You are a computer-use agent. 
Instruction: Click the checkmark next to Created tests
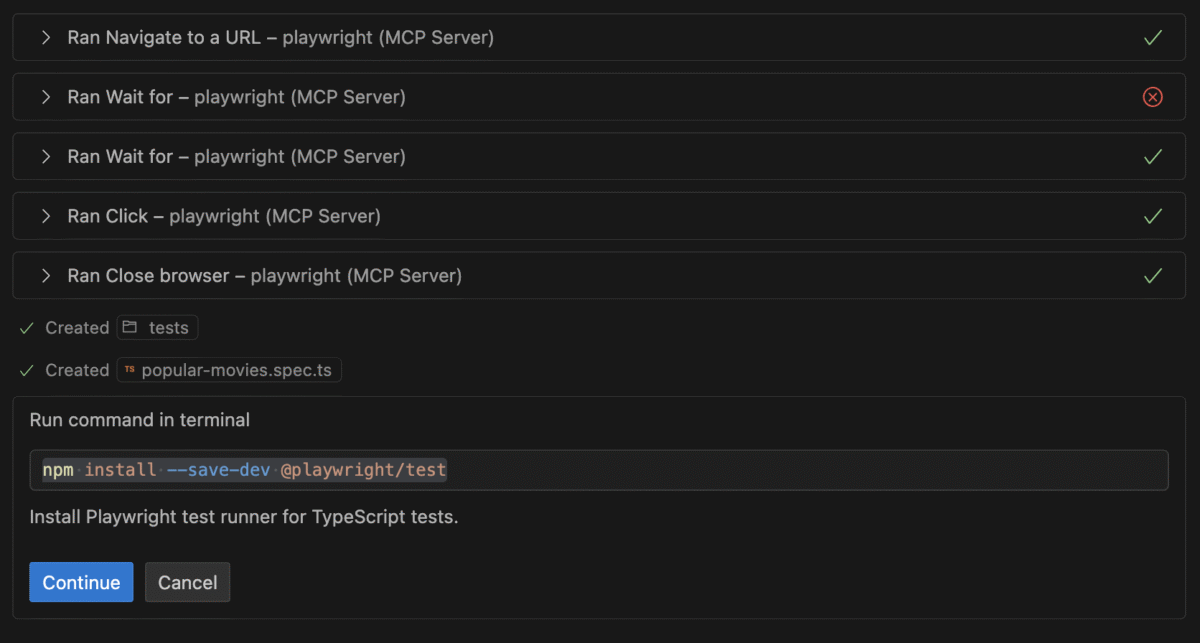(27, 328)
